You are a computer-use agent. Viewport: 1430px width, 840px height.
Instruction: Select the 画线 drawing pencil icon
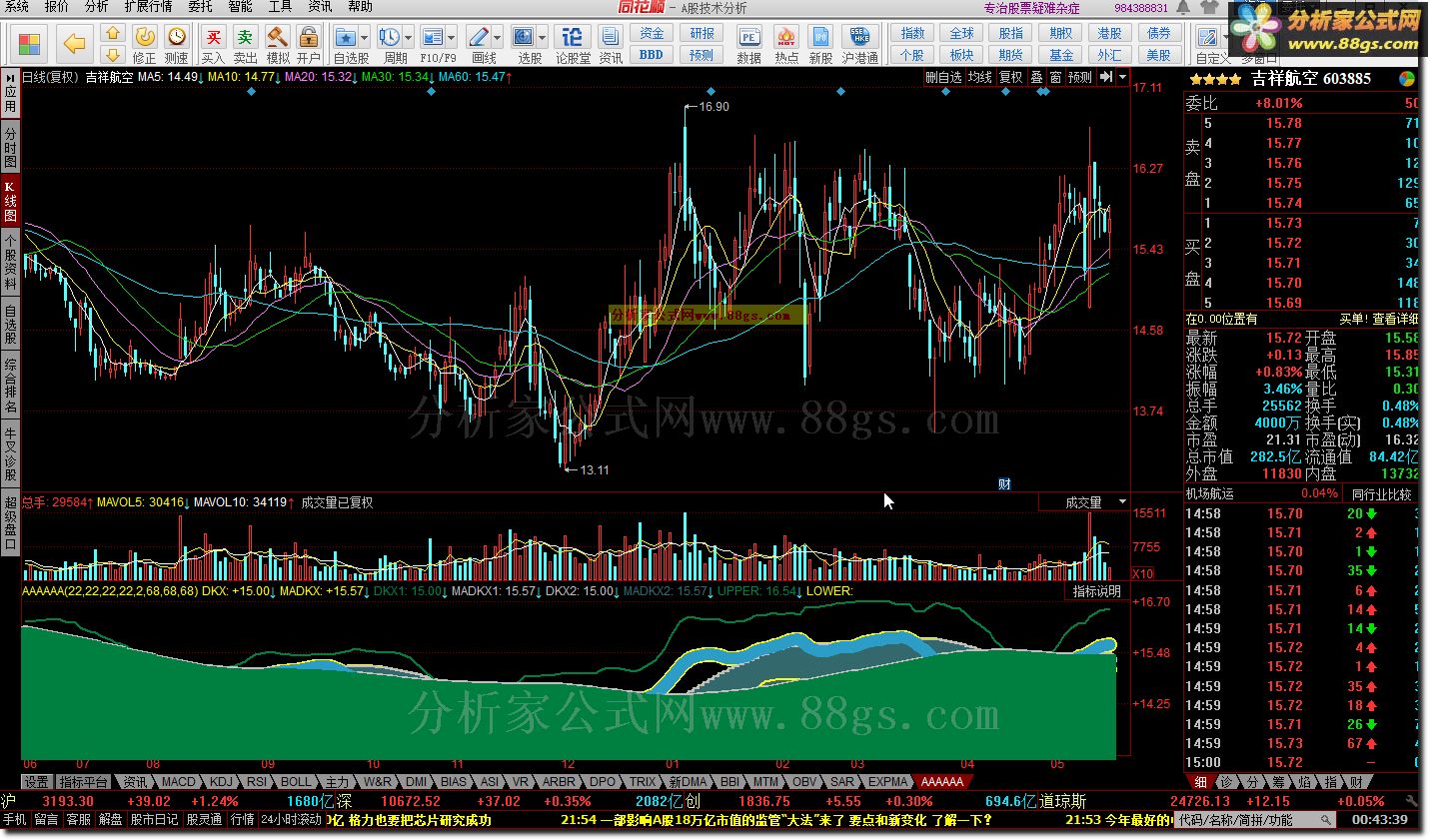tap(478, 38)
